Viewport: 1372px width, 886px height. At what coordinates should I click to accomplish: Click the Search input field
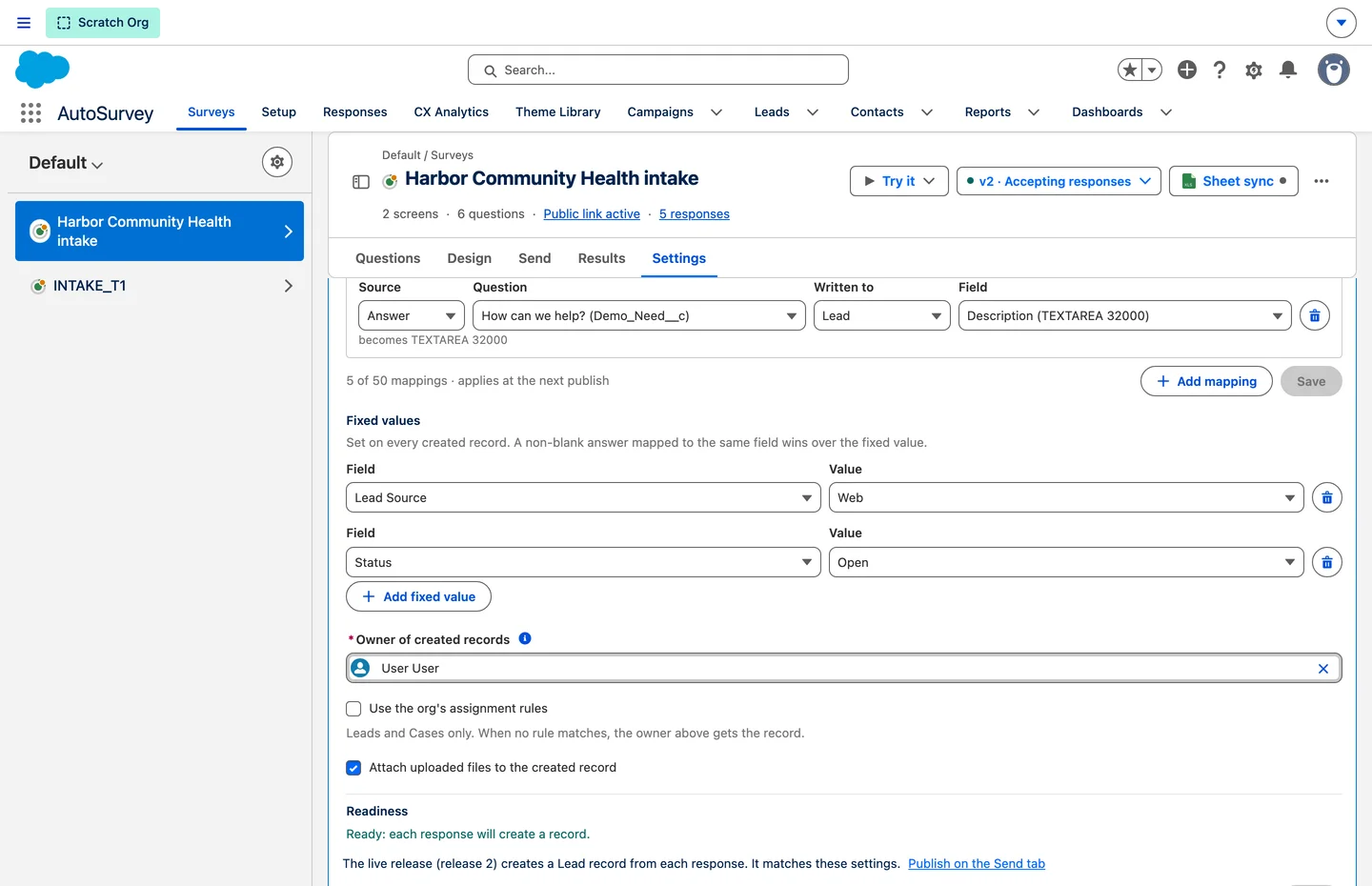(658, 70)
